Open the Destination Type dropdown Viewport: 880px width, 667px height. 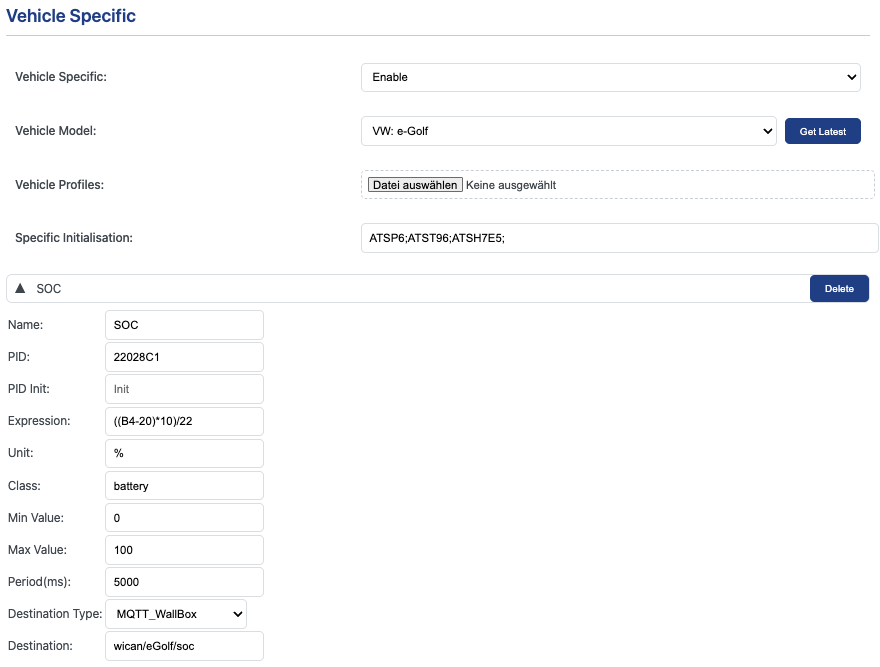coord(175,614)
